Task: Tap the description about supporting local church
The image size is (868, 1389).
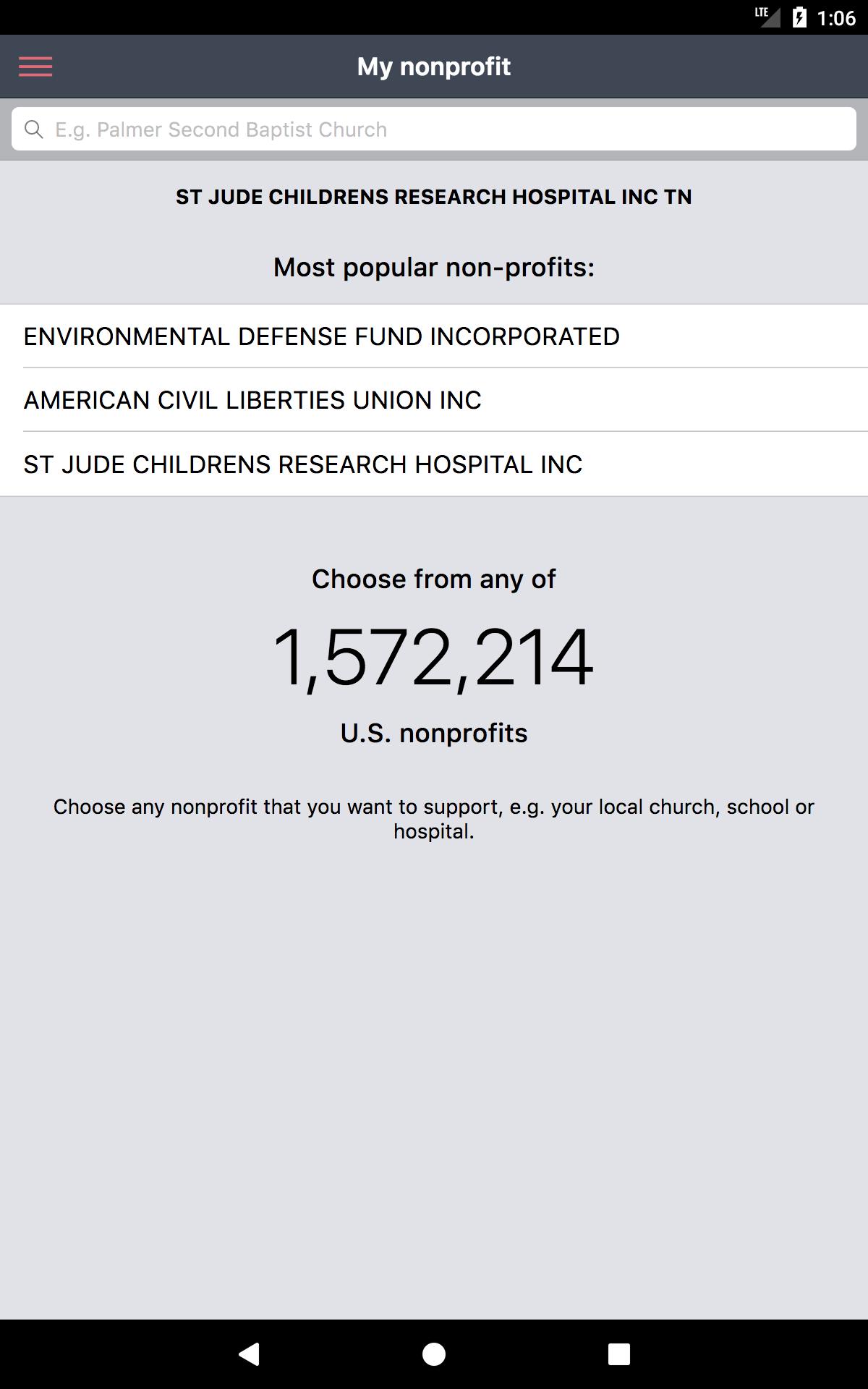Action: (434, 818)
